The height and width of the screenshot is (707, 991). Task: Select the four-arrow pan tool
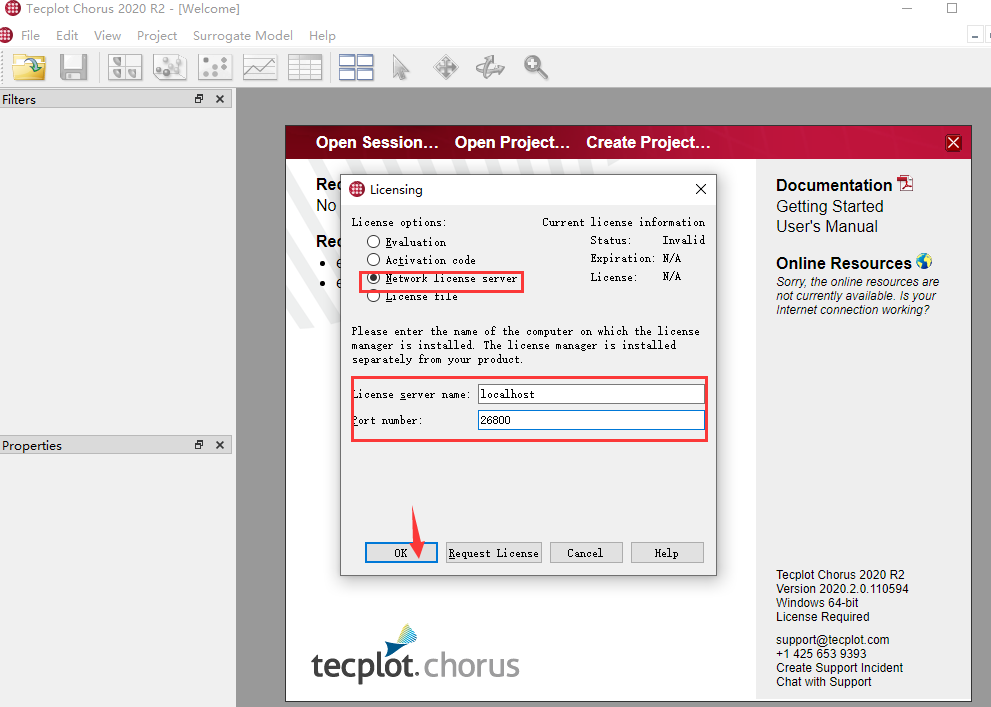446,67
